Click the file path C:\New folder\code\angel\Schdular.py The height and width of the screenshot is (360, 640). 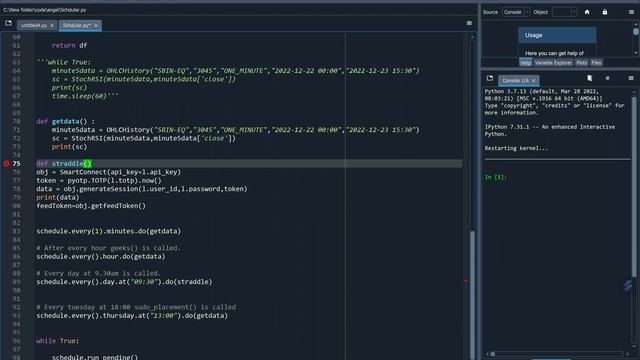pos(44,10)
